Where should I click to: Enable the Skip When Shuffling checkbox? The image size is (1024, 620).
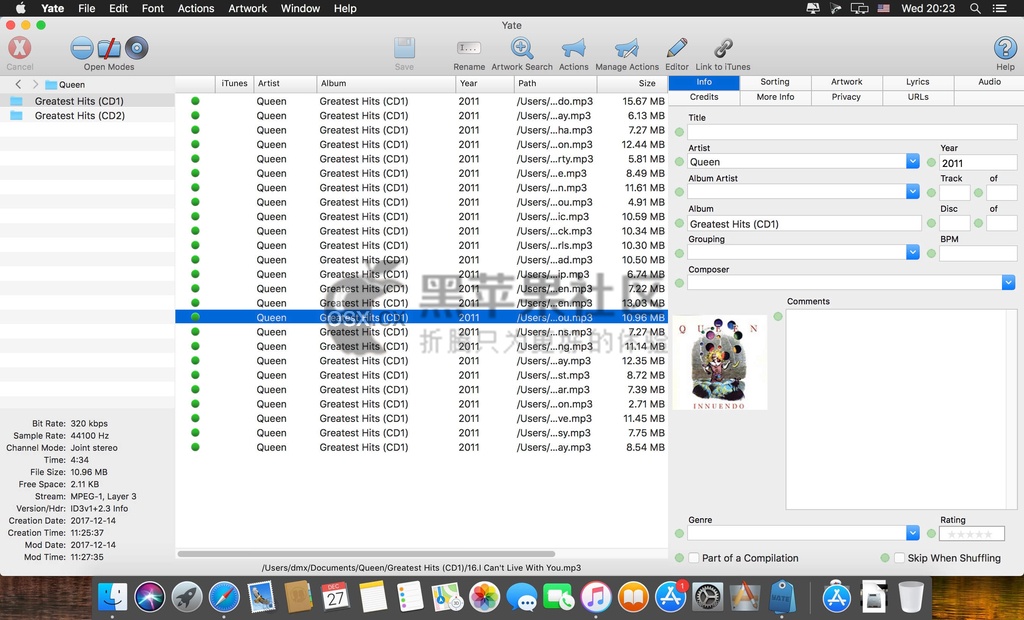(899, 558)
